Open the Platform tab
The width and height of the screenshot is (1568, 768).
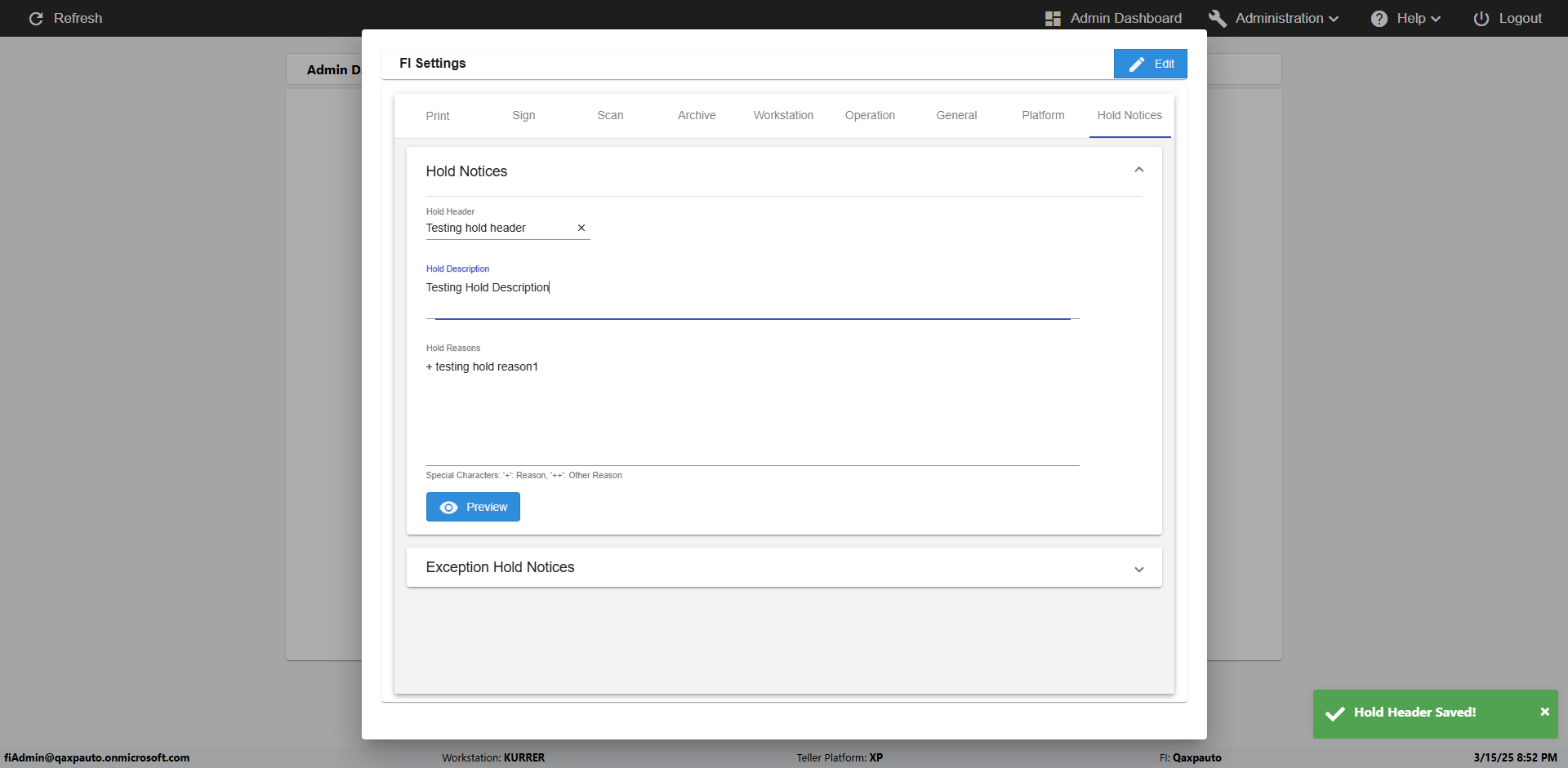(x=1043, y=116)
